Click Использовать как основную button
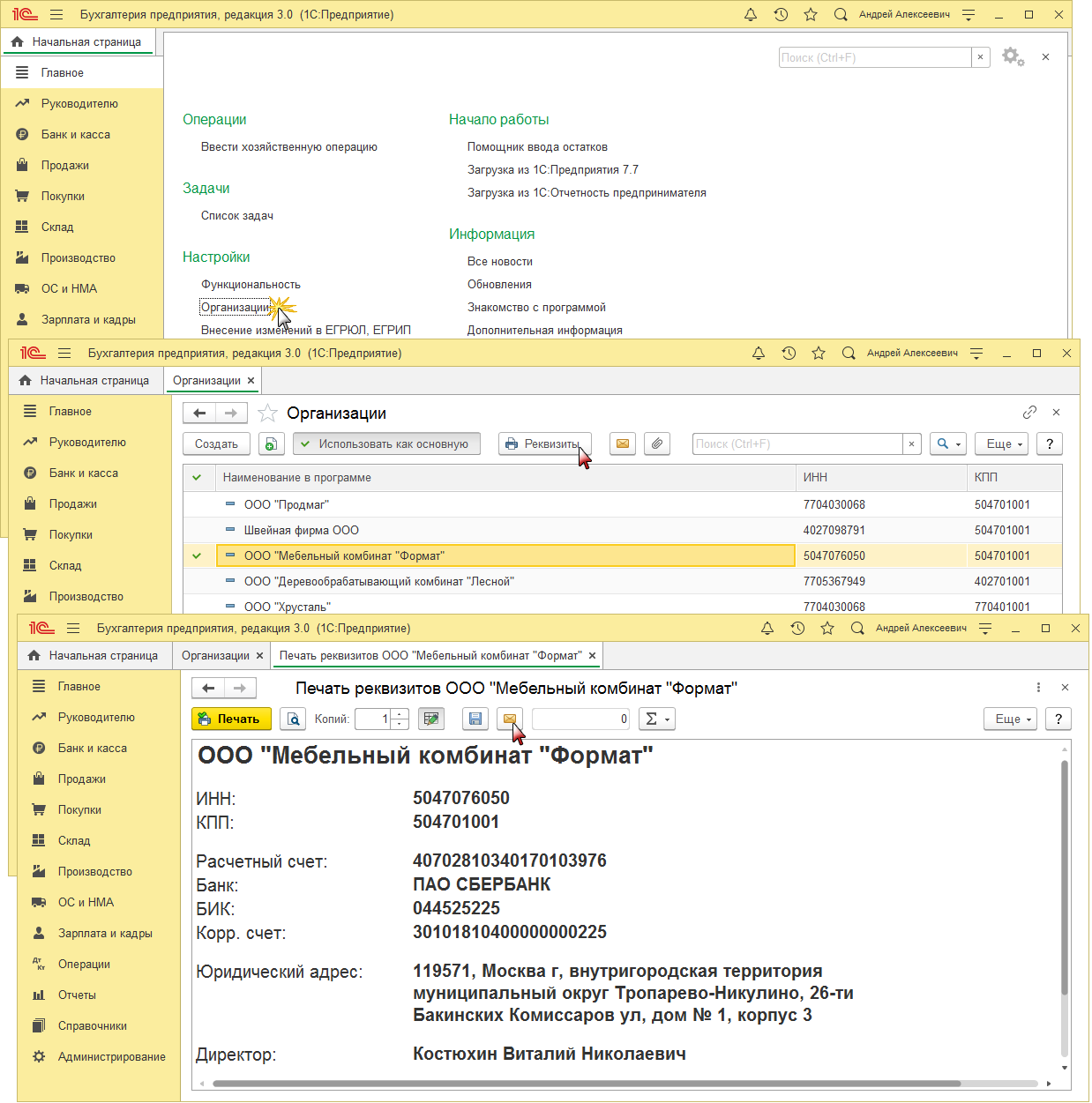This screenshot has width=1092, height=1103. 386,443
